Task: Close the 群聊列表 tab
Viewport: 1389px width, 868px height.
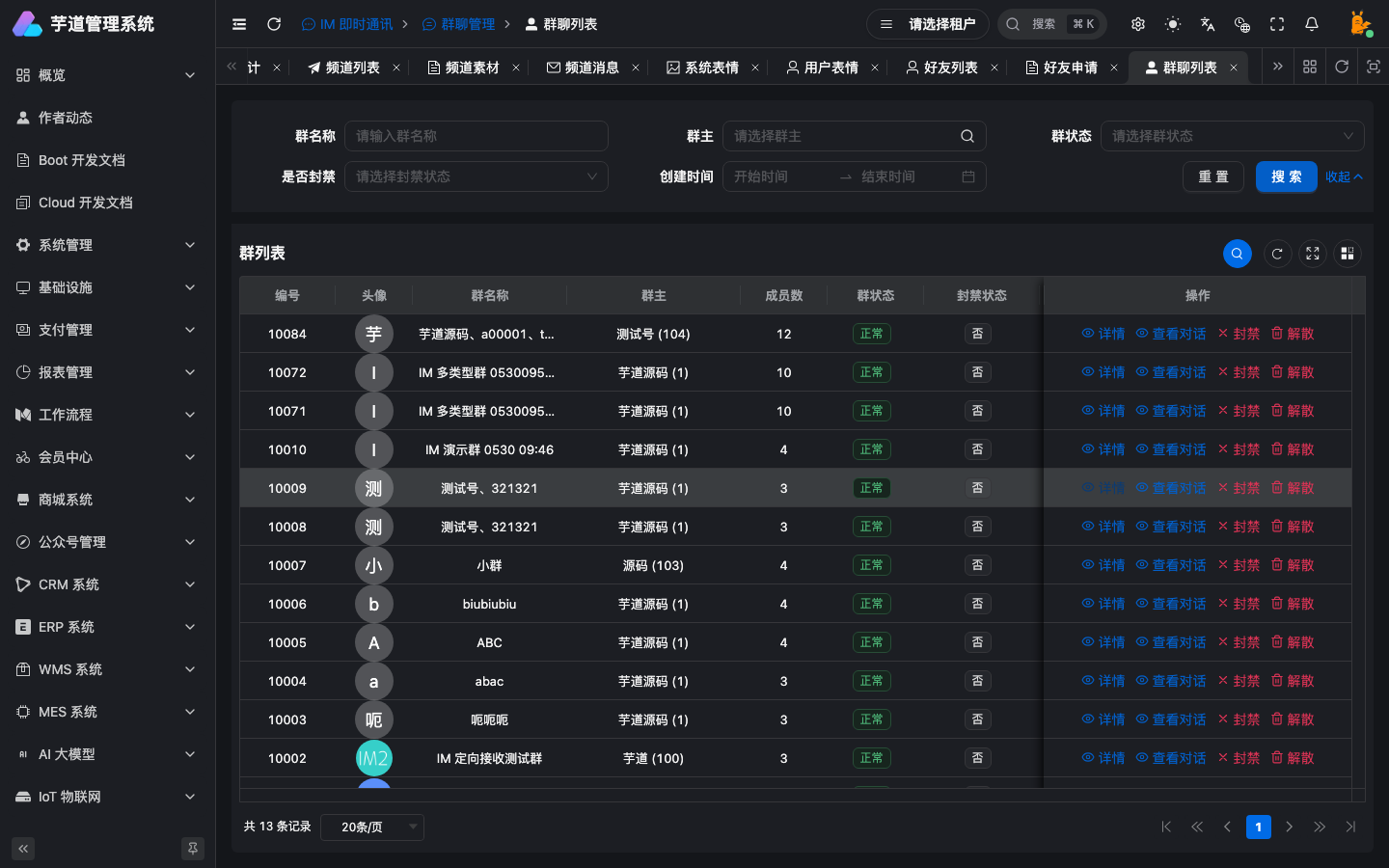Action: point(1234,68)
